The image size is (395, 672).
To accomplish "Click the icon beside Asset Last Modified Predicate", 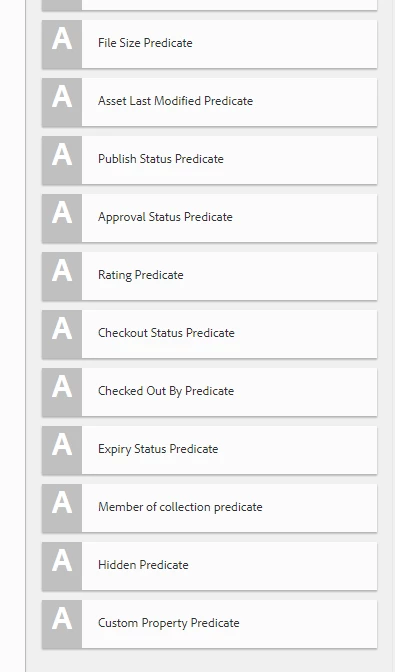I will pyautogui.click(x=62, y=102).
